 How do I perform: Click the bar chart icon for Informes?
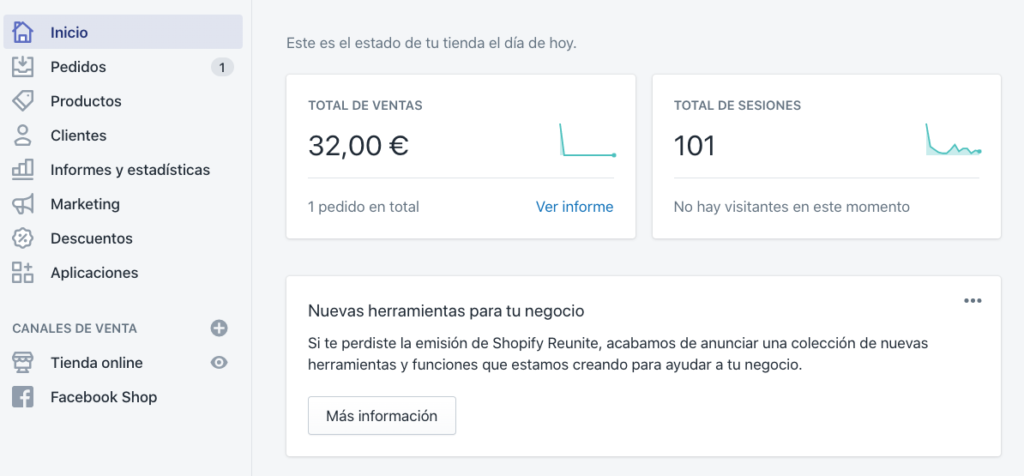click(23, 170)
